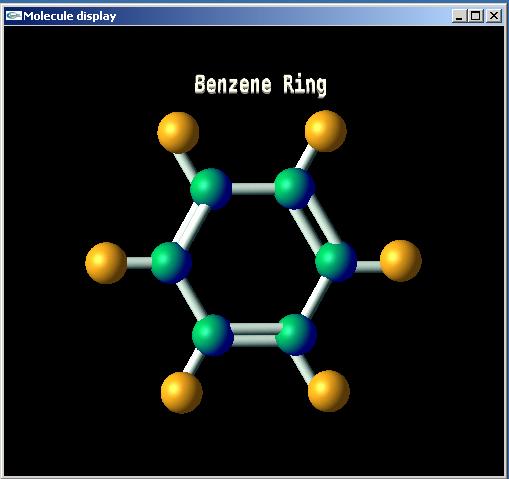The height and width of the screenshot is (479, 509).
Task: Pick the rightmost green carbon atom
Action: tap(336, 262)
